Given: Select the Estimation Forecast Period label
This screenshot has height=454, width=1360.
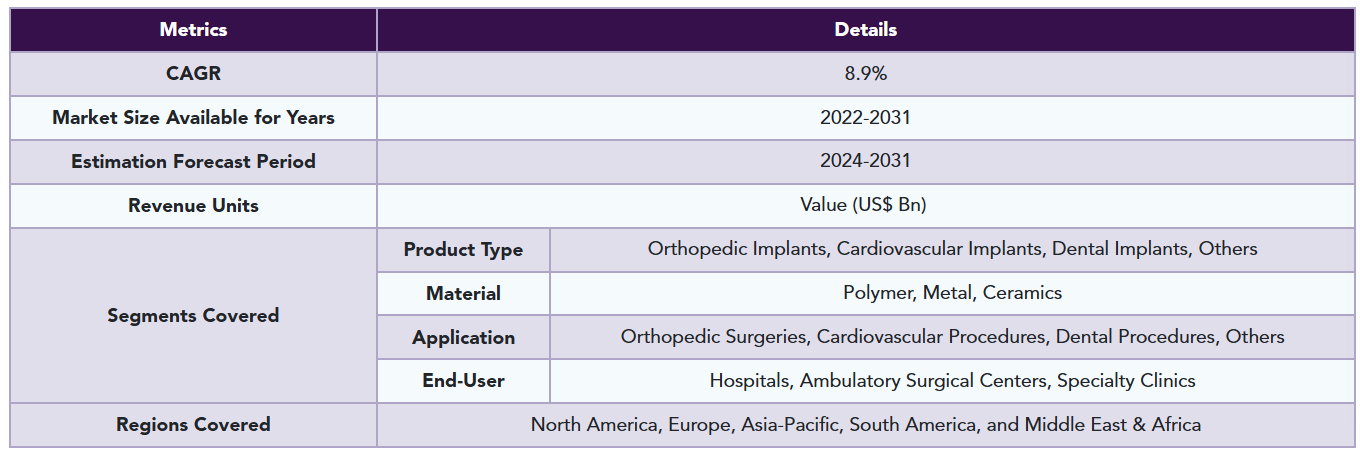Looking at the screenshot, I should [193, 162].
